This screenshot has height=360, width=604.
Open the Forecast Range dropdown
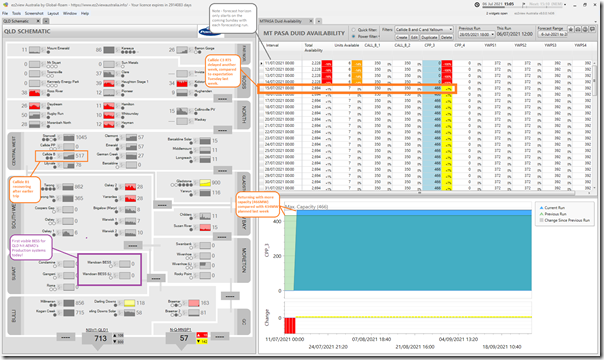[x=552, y=34]
